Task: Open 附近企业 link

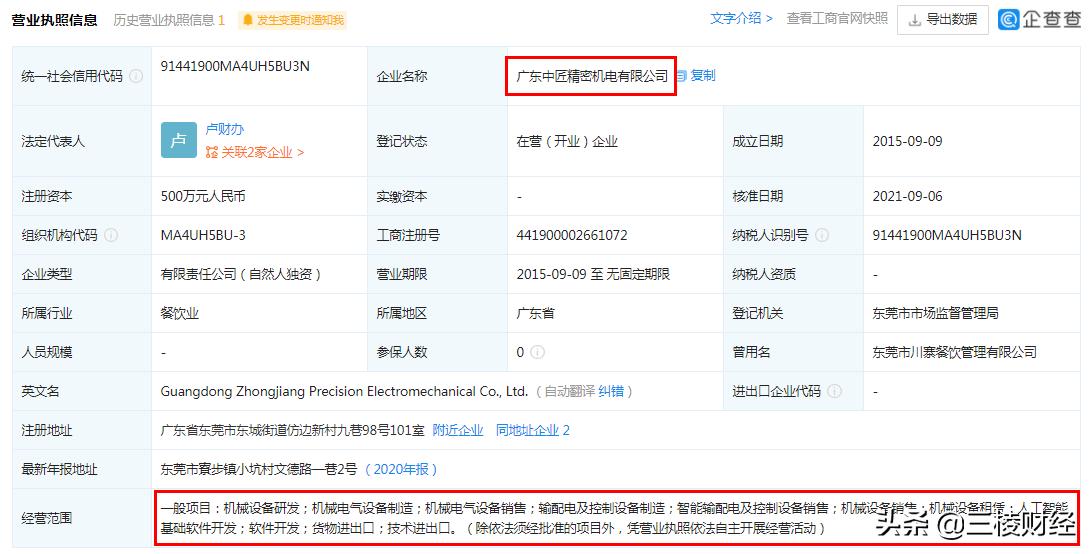Action: 458,431
